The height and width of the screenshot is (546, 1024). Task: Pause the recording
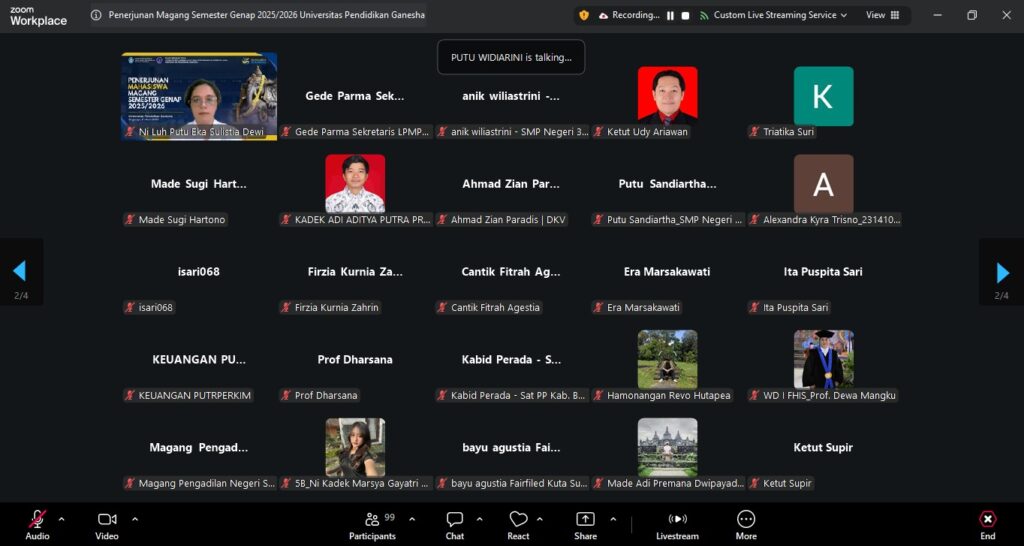(x=671, y=15)
